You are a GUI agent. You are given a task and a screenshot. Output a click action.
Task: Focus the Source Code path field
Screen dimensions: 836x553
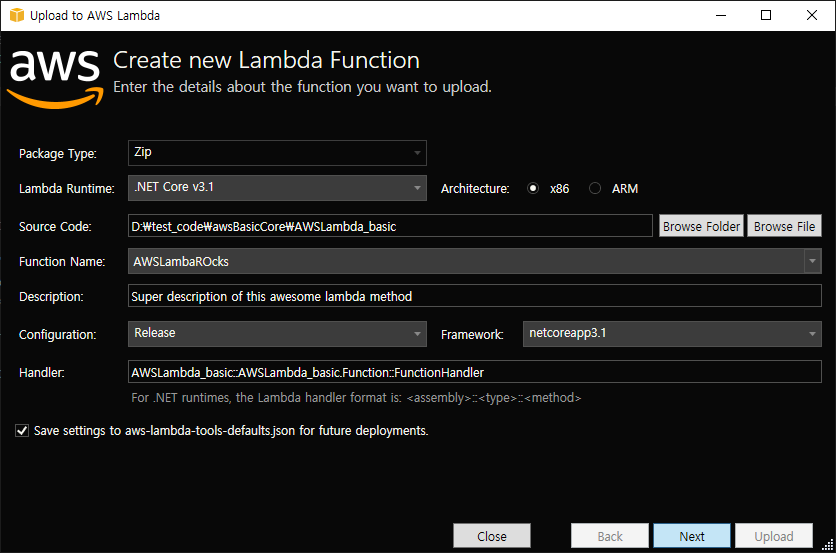pyautogui.click(x=390, y=226)
